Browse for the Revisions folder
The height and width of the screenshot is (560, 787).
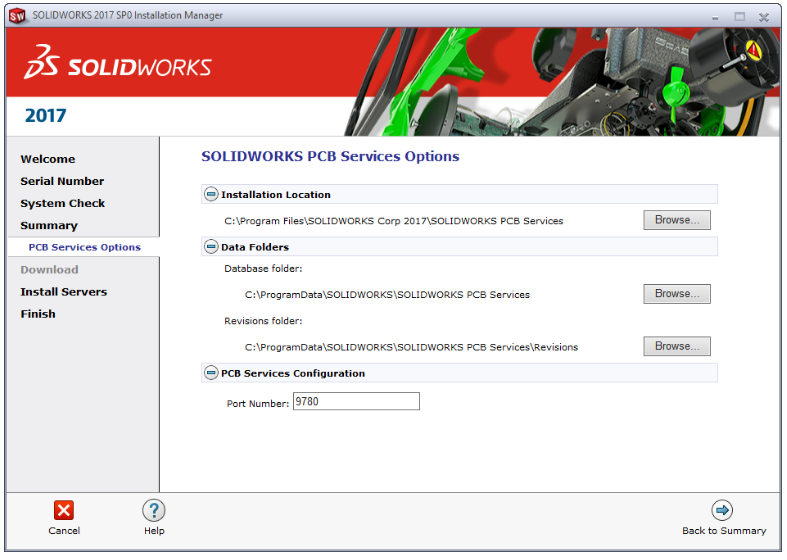pyautogui.click(x=677, y=346)
